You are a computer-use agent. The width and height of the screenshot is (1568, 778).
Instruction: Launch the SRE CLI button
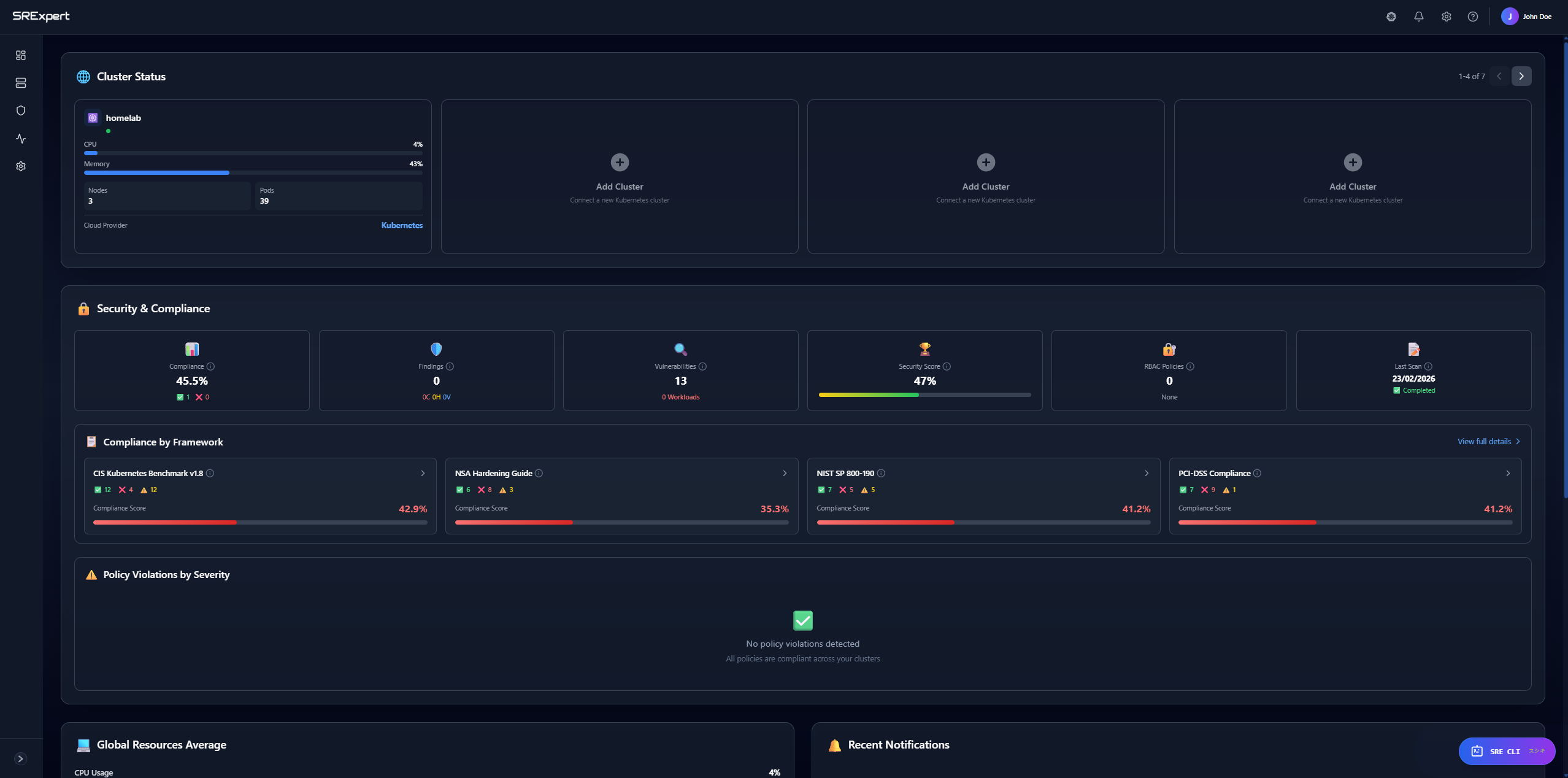tap(1506, 751)
